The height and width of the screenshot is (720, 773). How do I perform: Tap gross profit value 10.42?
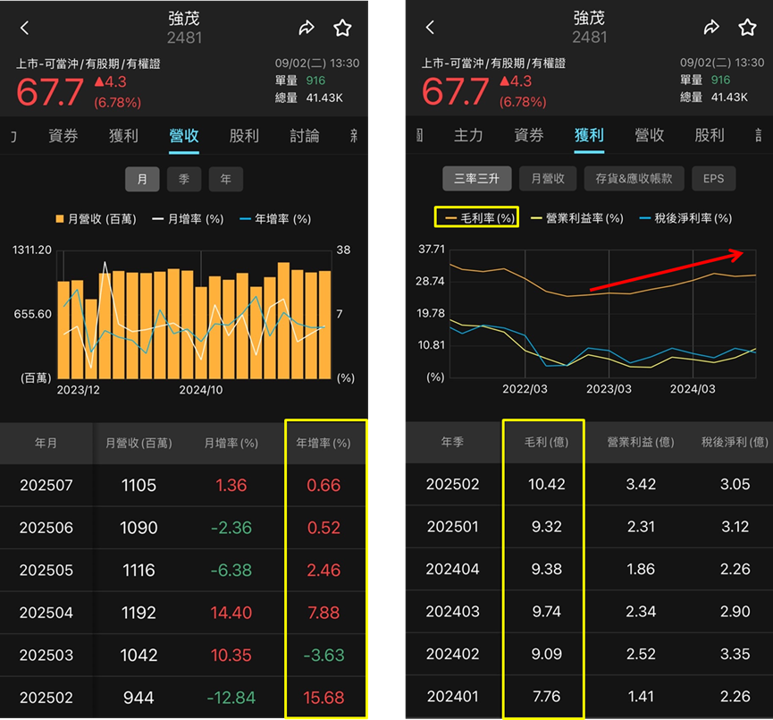[x=546, y=484]
